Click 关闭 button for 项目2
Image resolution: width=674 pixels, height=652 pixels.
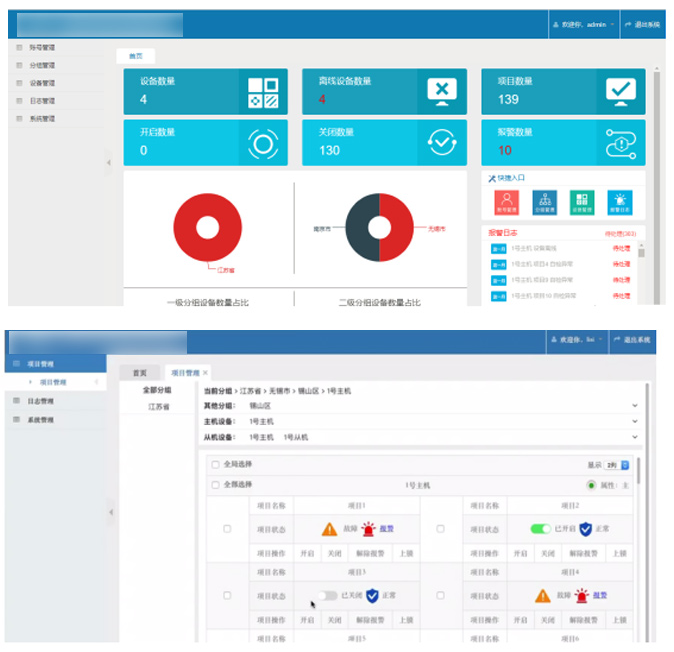point(548,554)
